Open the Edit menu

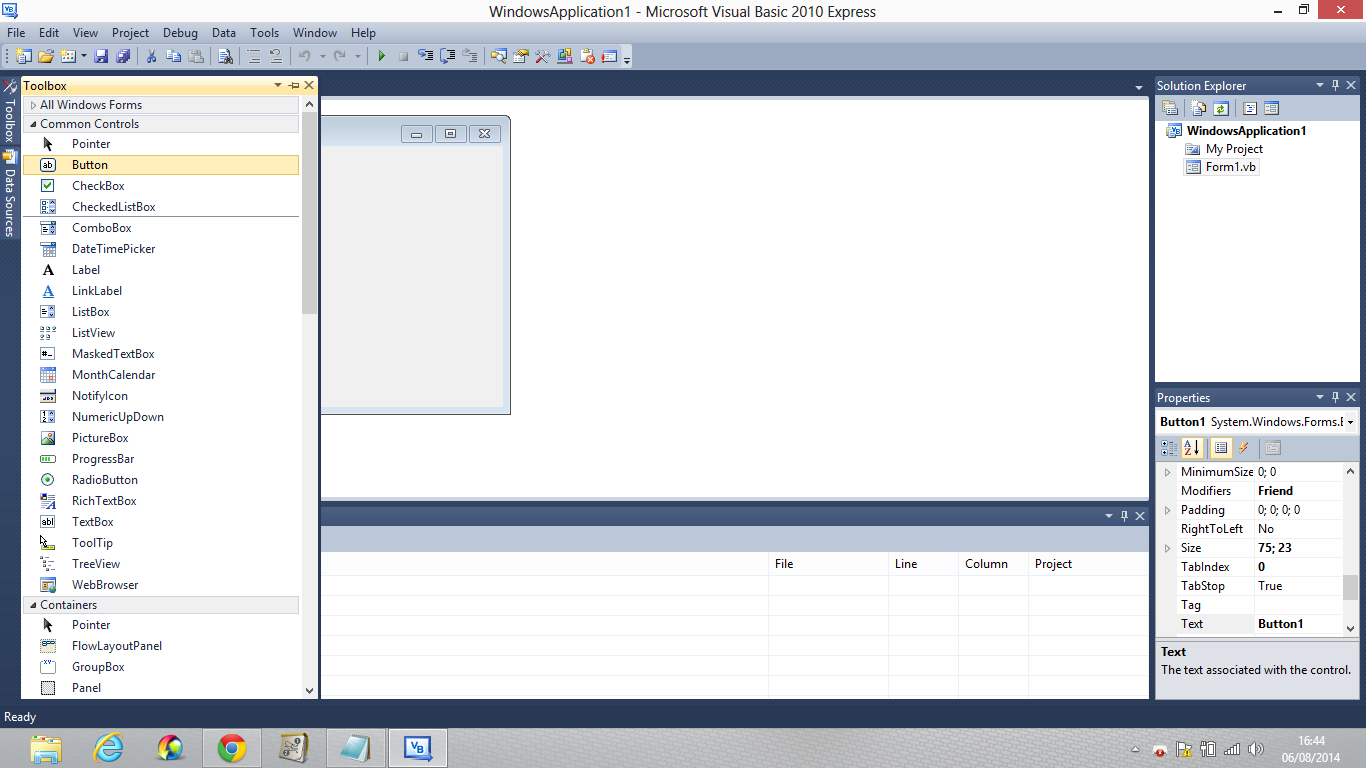[49, 33]
